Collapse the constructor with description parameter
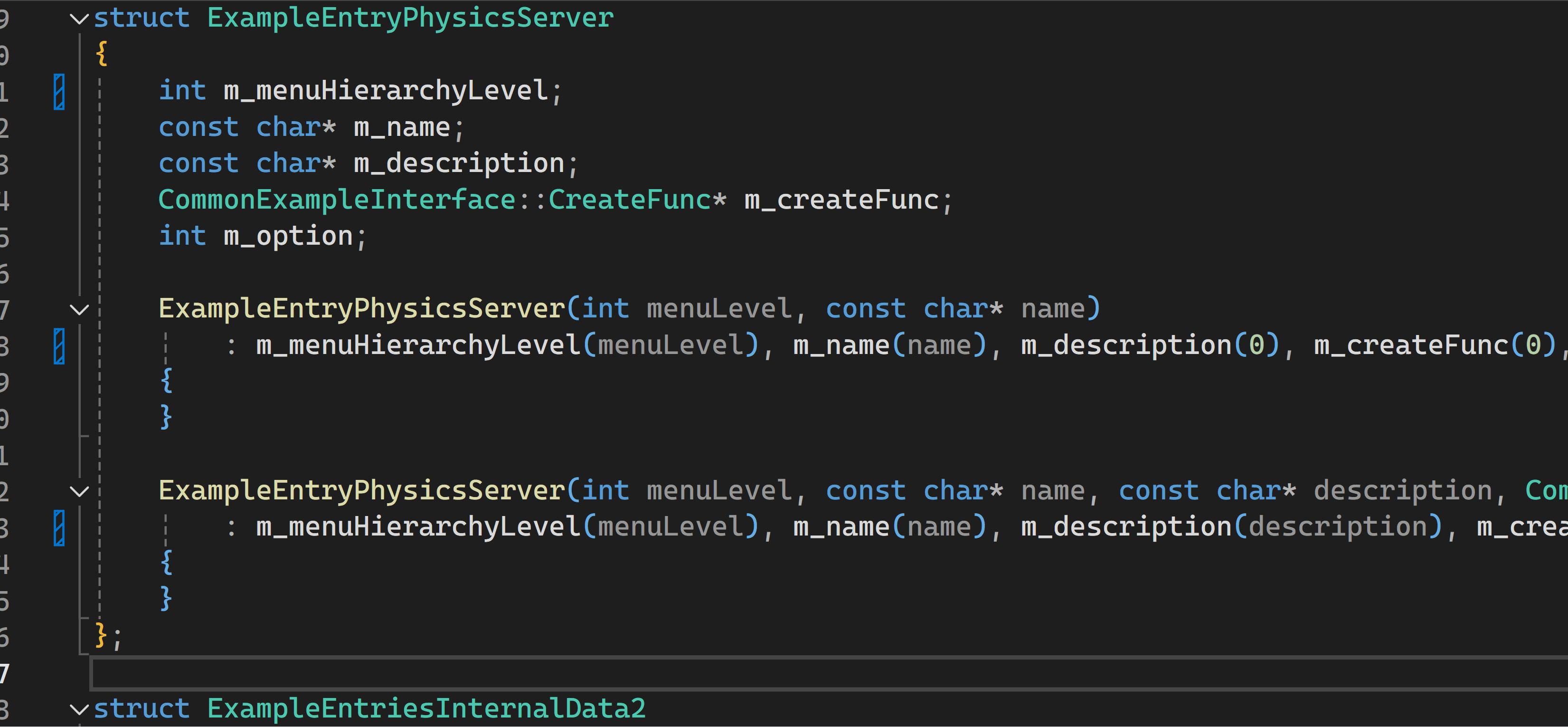The height and width of the screenshot is (727, 1568). click(79, 491)
